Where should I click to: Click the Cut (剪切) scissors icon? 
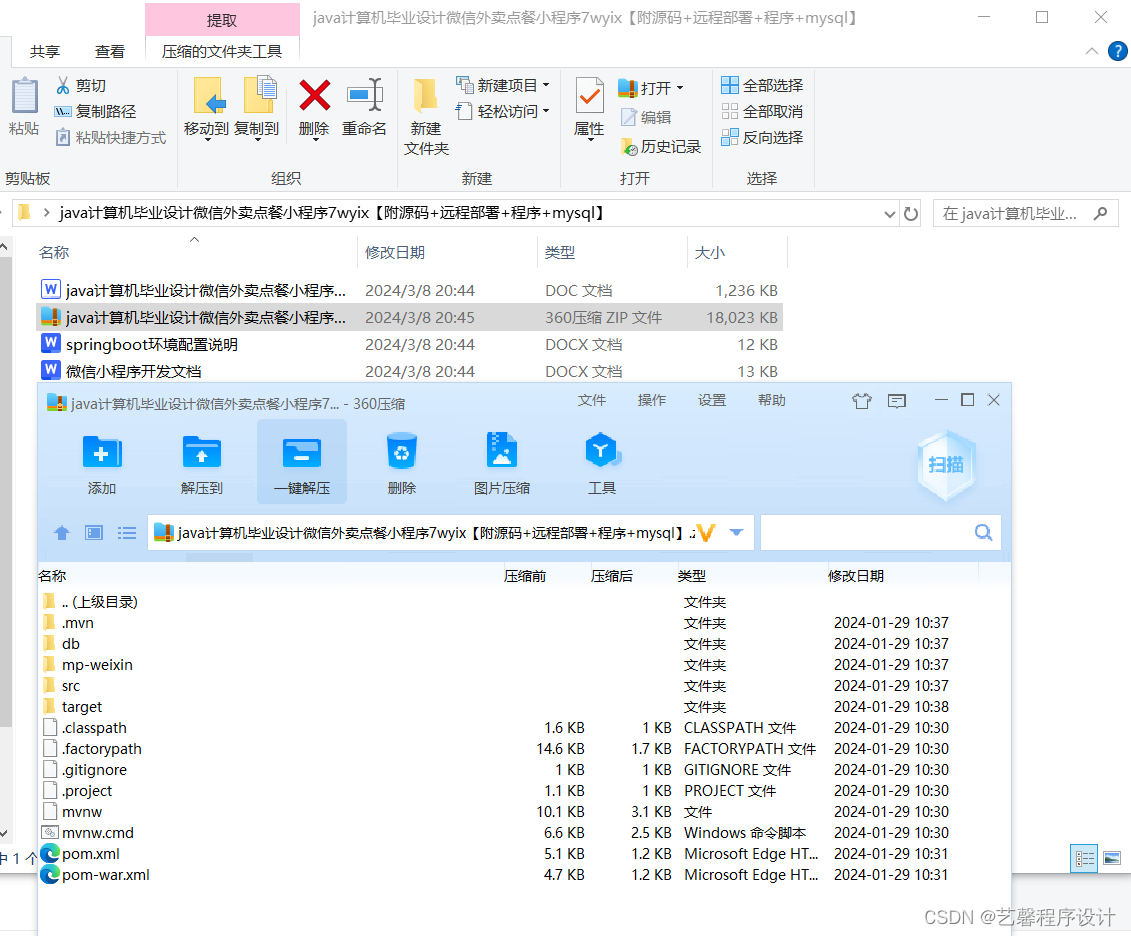(x=63, y=86)
